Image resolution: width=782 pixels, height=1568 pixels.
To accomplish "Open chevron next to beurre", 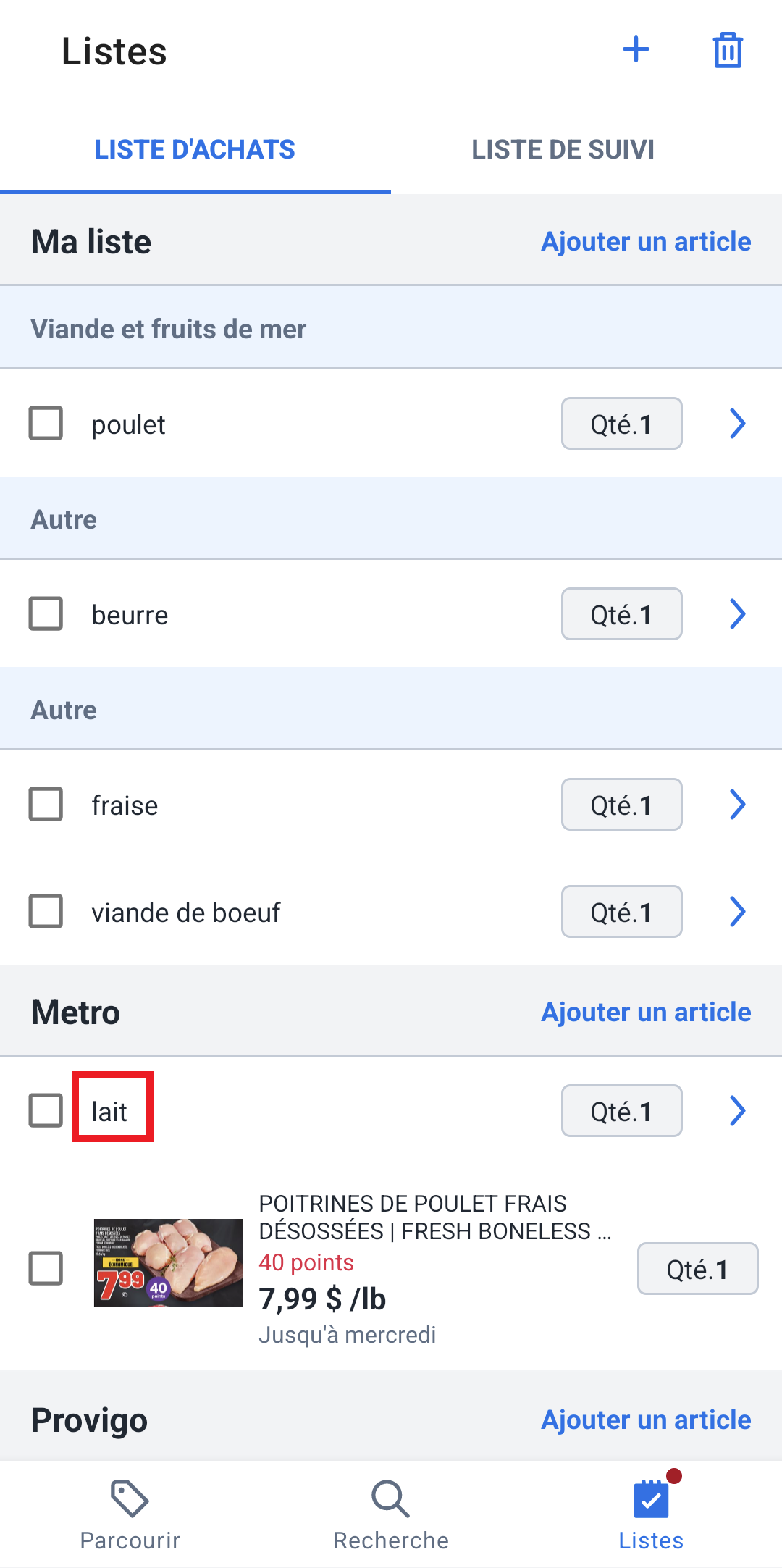I will click(x=737, y=613).
